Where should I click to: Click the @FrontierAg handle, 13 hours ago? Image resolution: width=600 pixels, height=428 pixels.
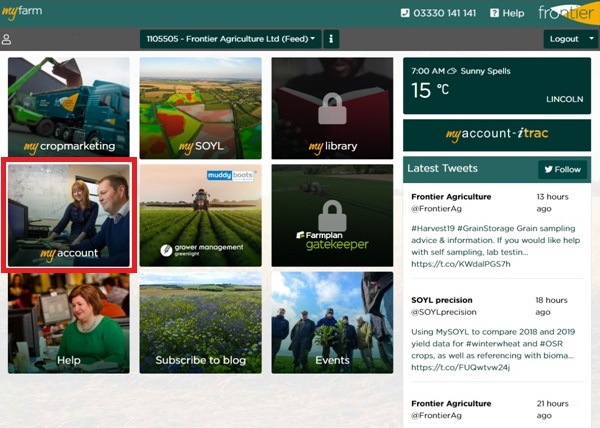click(x=436, y=209)
